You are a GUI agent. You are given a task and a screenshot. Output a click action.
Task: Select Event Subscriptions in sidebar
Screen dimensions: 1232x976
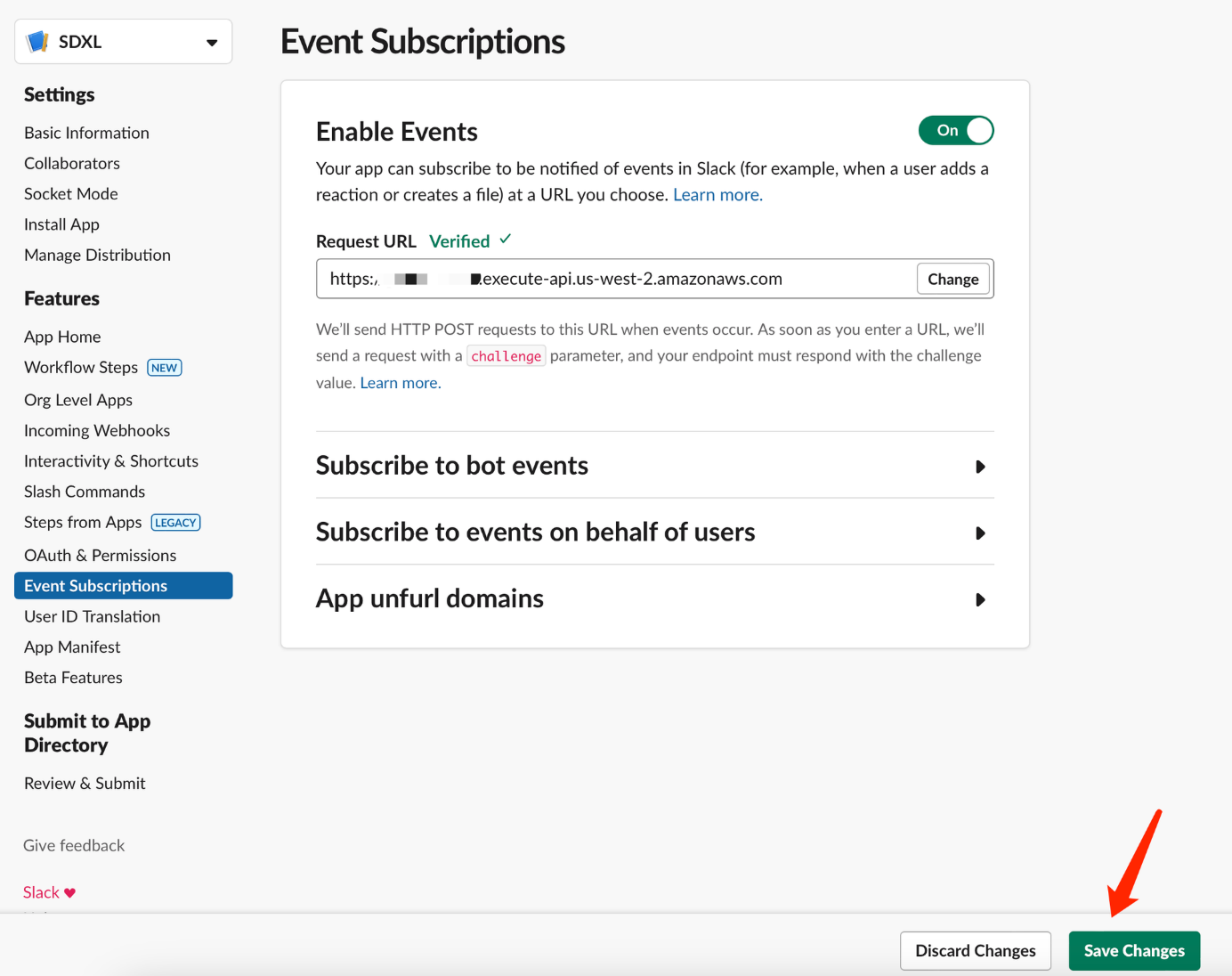(124, 586)
